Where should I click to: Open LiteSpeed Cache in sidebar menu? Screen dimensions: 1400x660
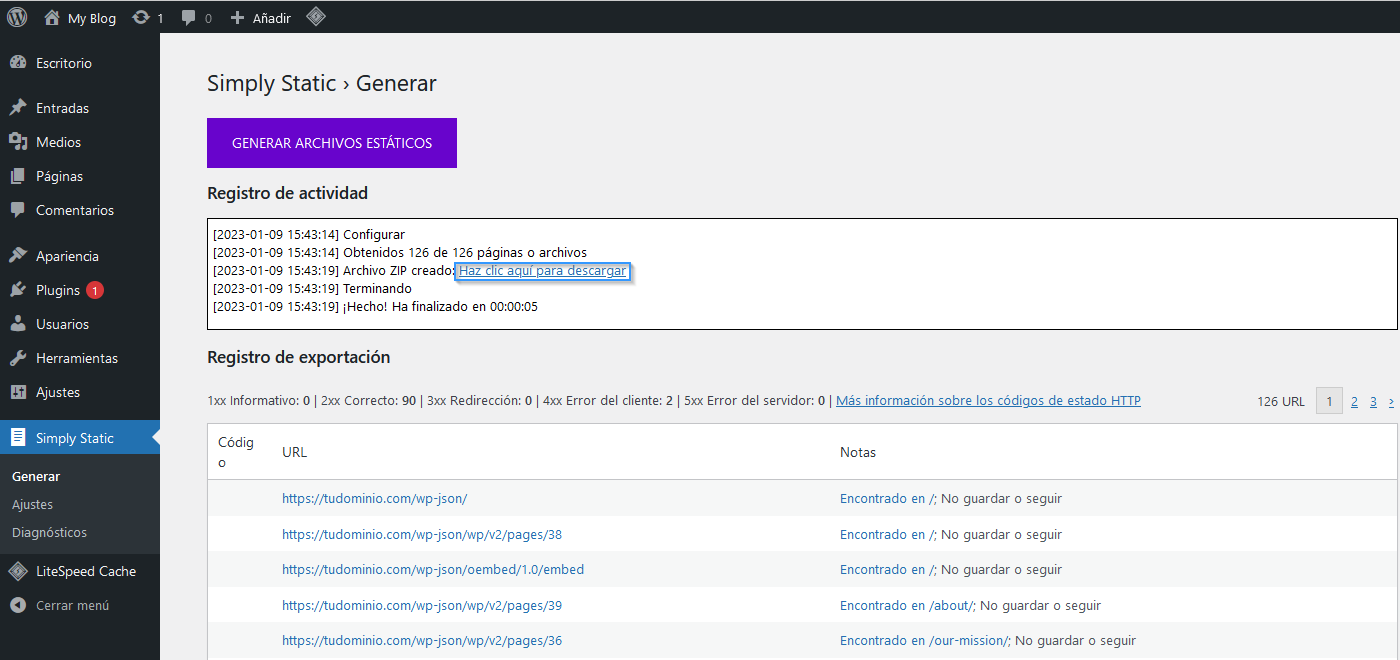click(x=85, y=571)
